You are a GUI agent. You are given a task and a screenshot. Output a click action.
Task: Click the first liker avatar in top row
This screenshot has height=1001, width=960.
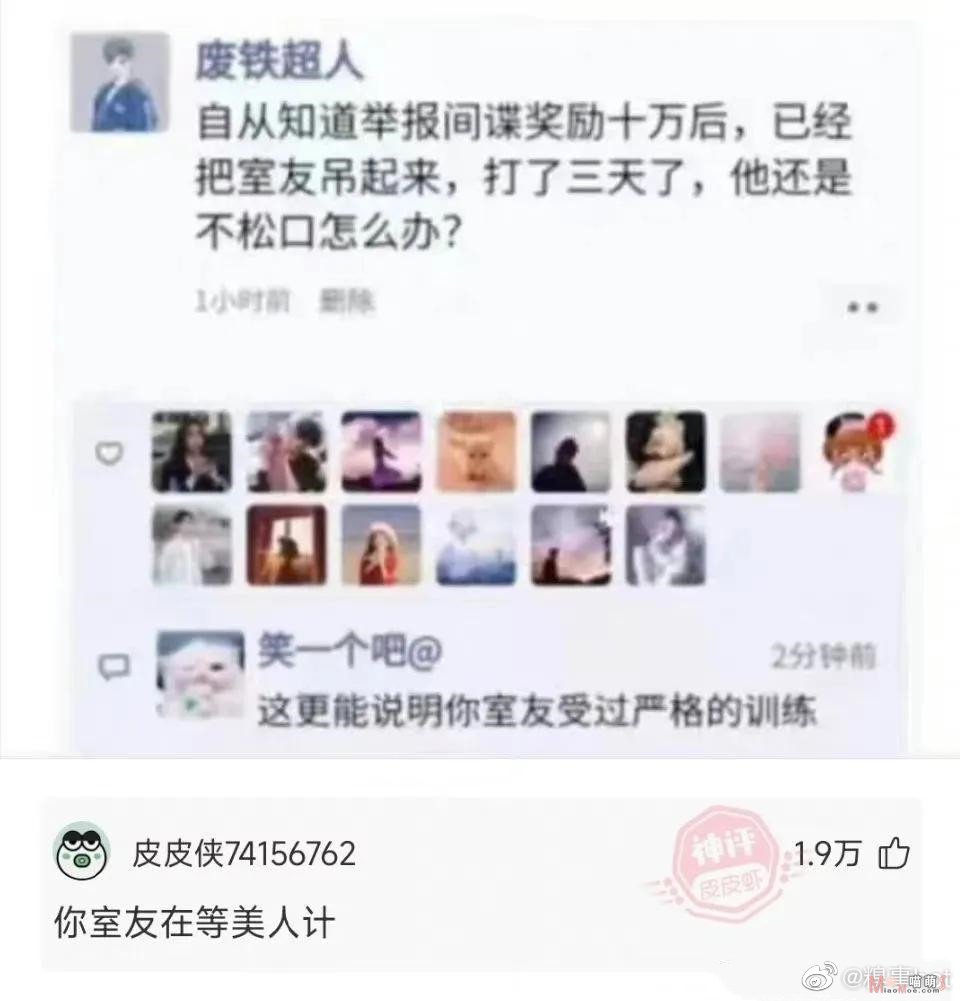coord(191,452)
